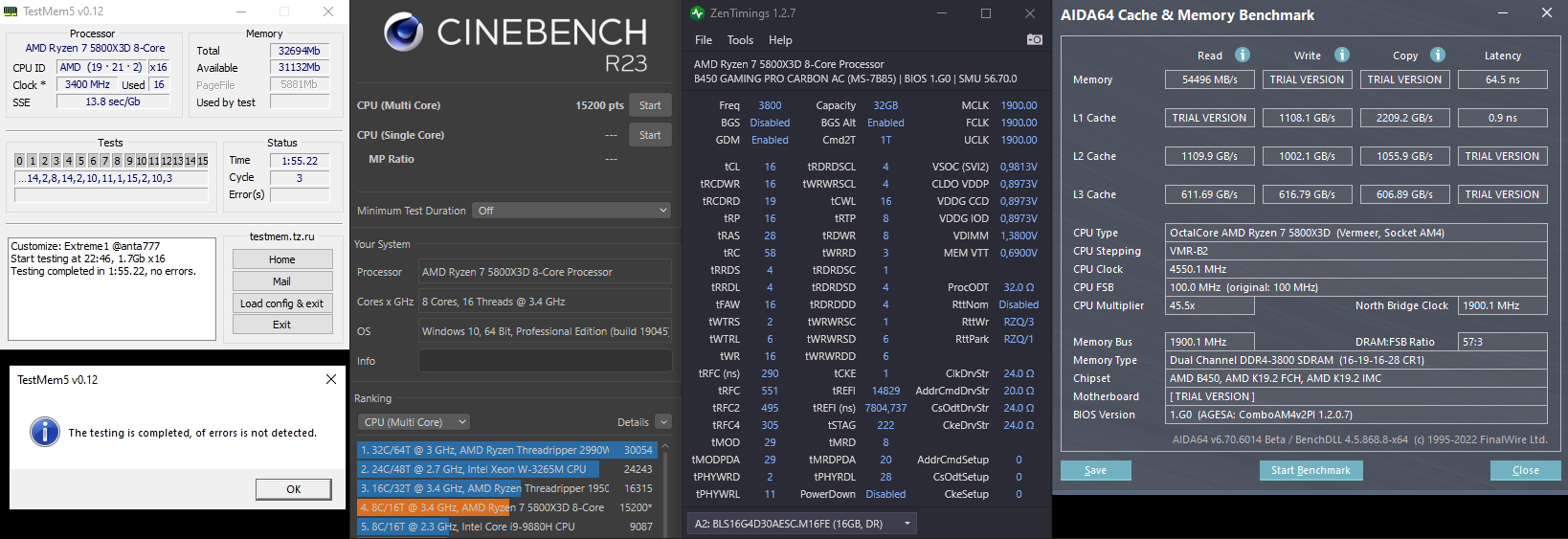Start the CPU (Single Core) test
This screenshot has width=1568, height=539.
(650, 135)
